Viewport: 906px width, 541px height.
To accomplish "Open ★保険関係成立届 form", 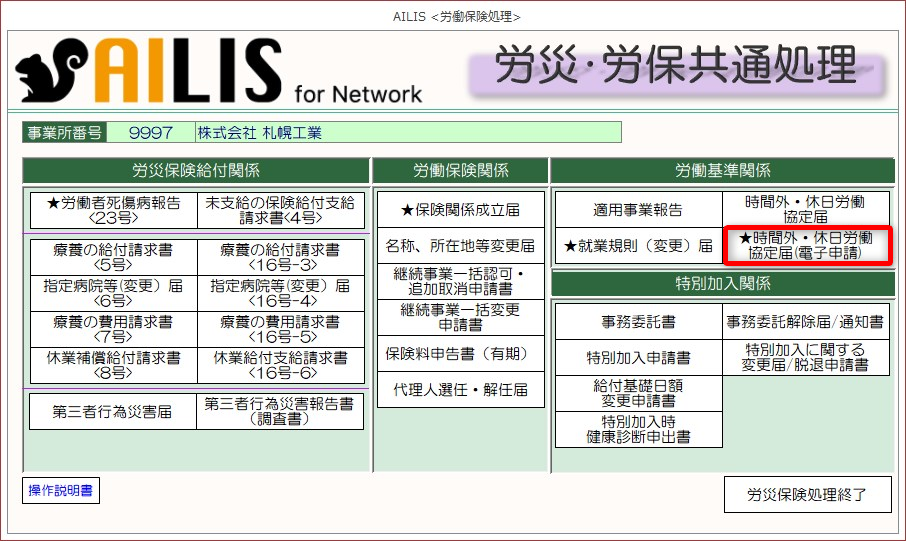I will (x=461, y=210).
